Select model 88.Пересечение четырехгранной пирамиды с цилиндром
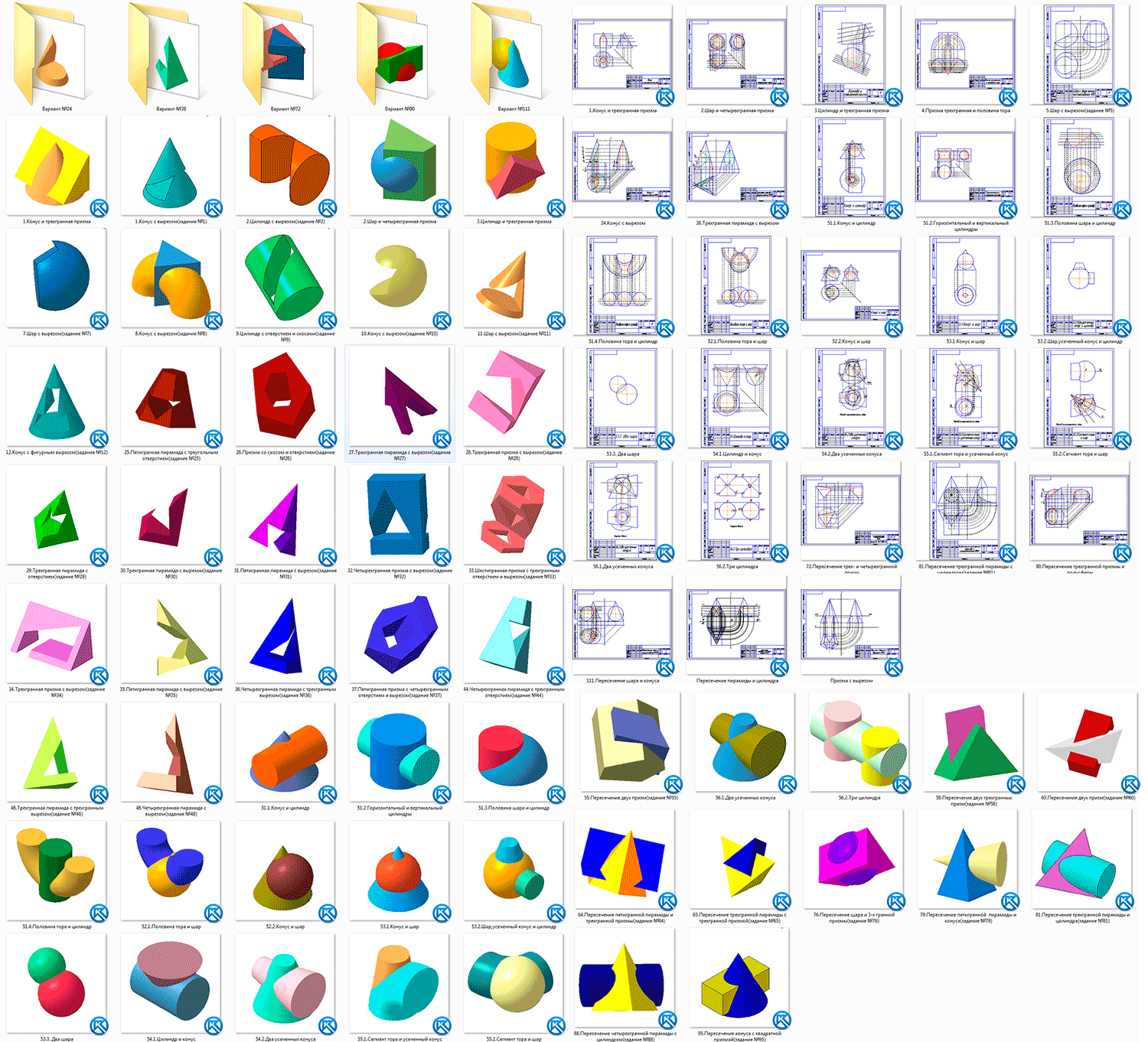 [x=625, y=979]
